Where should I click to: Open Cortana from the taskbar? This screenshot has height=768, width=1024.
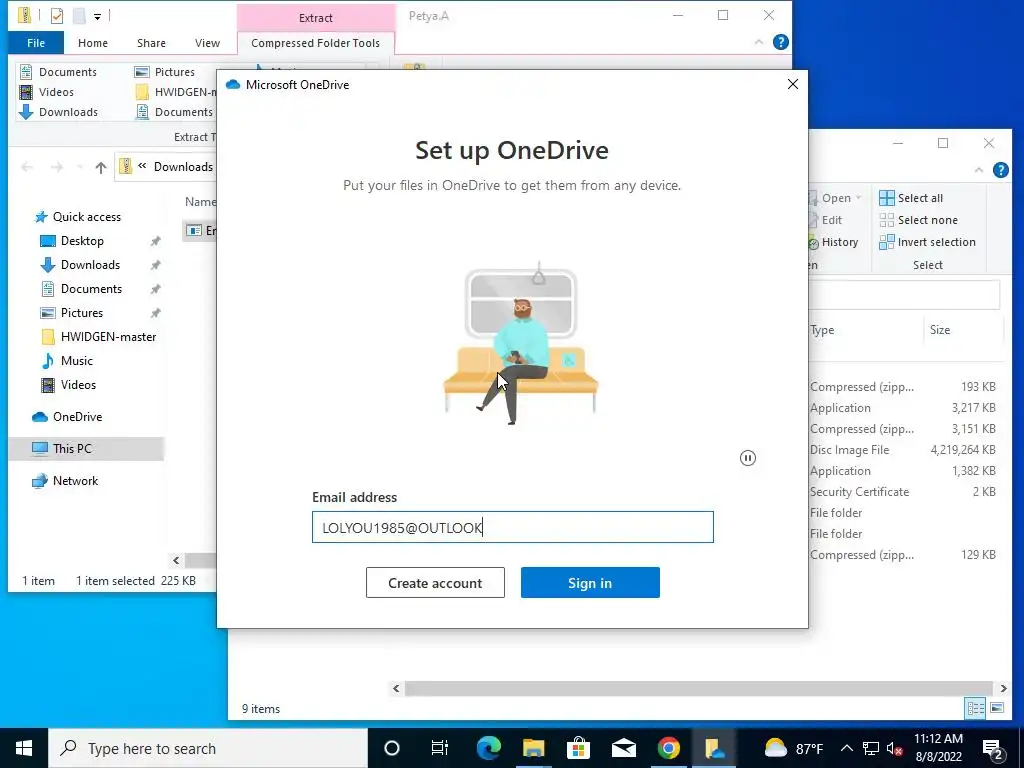pyautogui.click(x=392, y=748)
